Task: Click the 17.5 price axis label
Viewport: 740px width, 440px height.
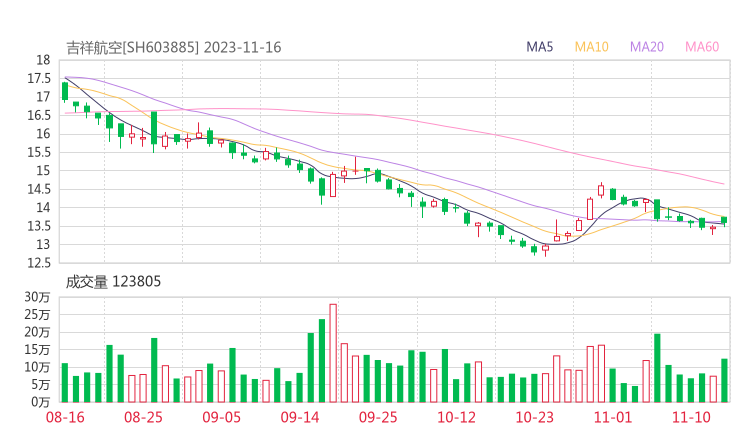Action: (39, 78)
